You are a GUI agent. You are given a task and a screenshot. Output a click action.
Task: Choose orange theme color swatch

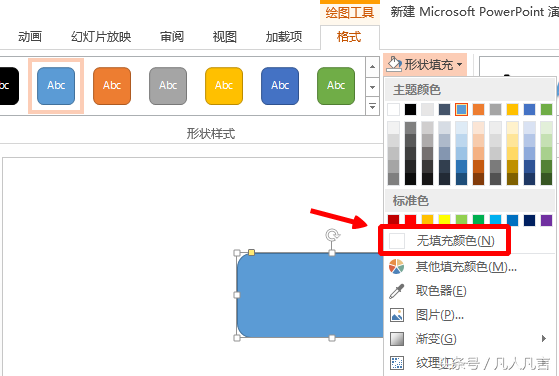478,109
